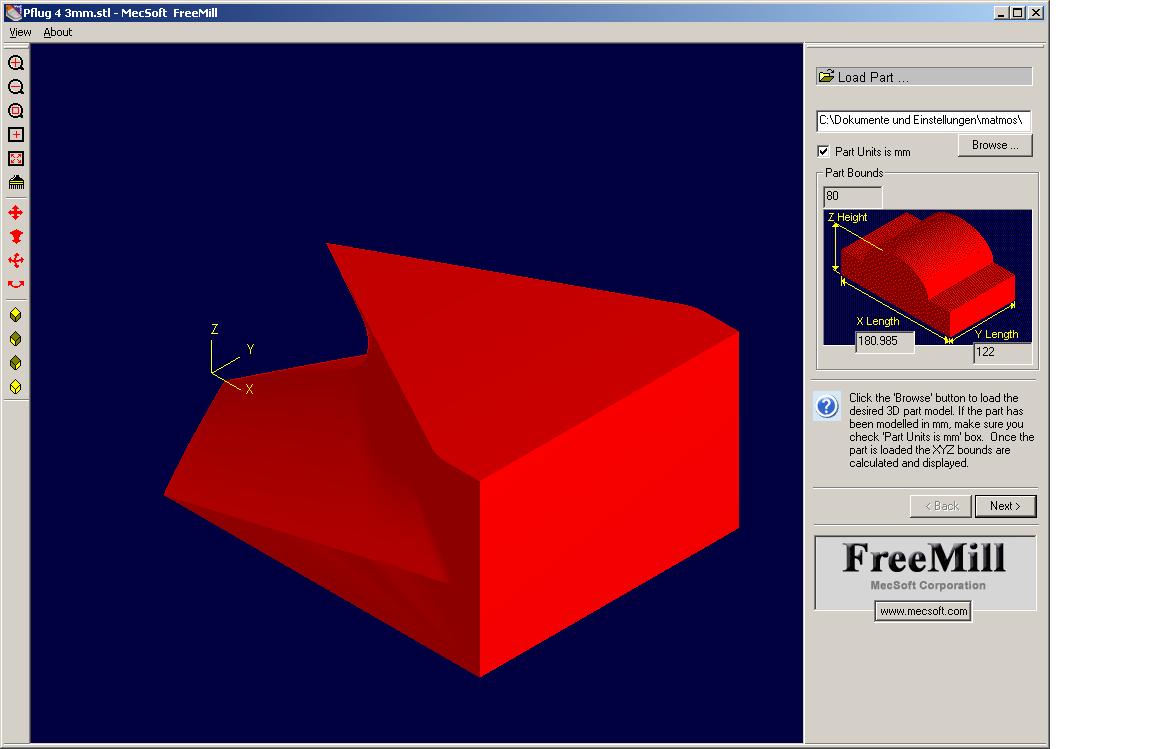Click the Y Length field showing 122
The height and width of the screenshot is (749, 1172).
[x=1002, y=352]
